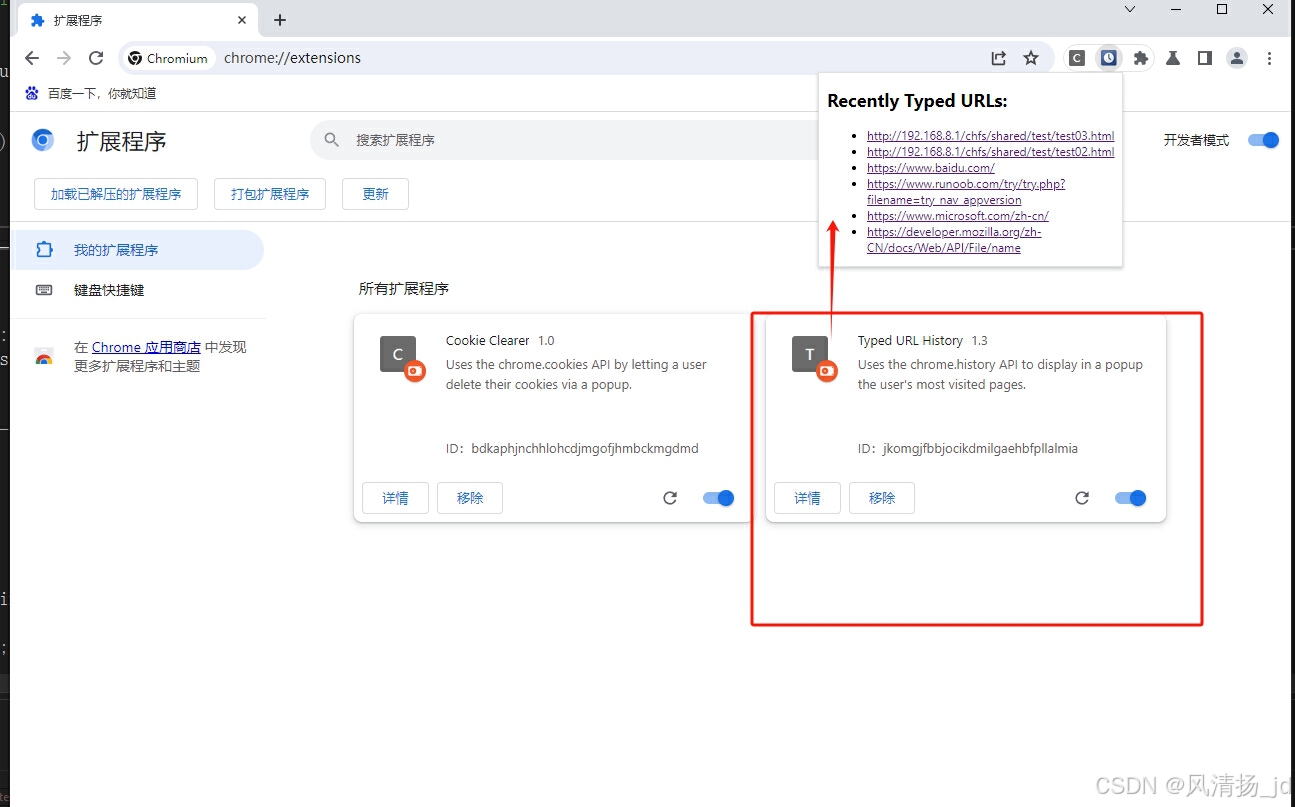Click the 所有扩展程序 heading

(x=404, y=289)
